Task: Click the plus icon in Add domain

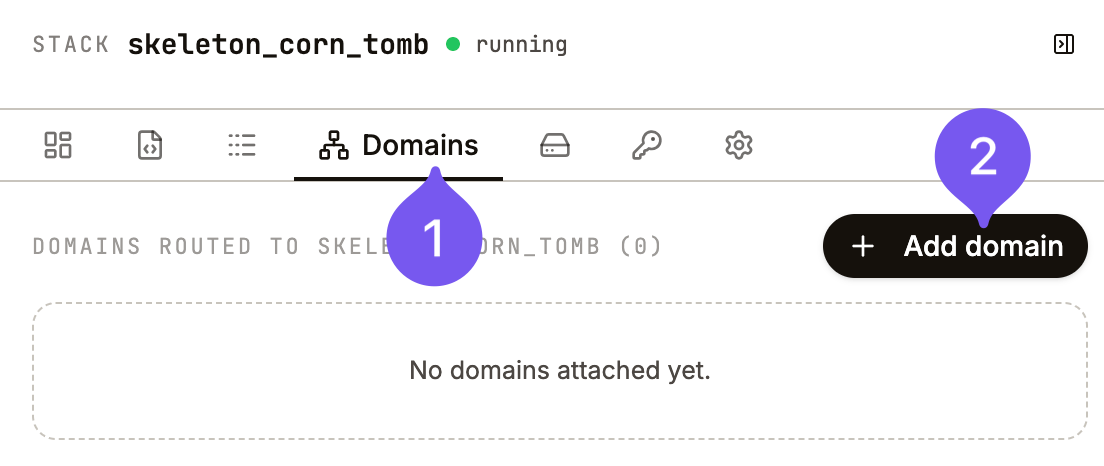Action: pyautogui.click(x=862, y=246)
